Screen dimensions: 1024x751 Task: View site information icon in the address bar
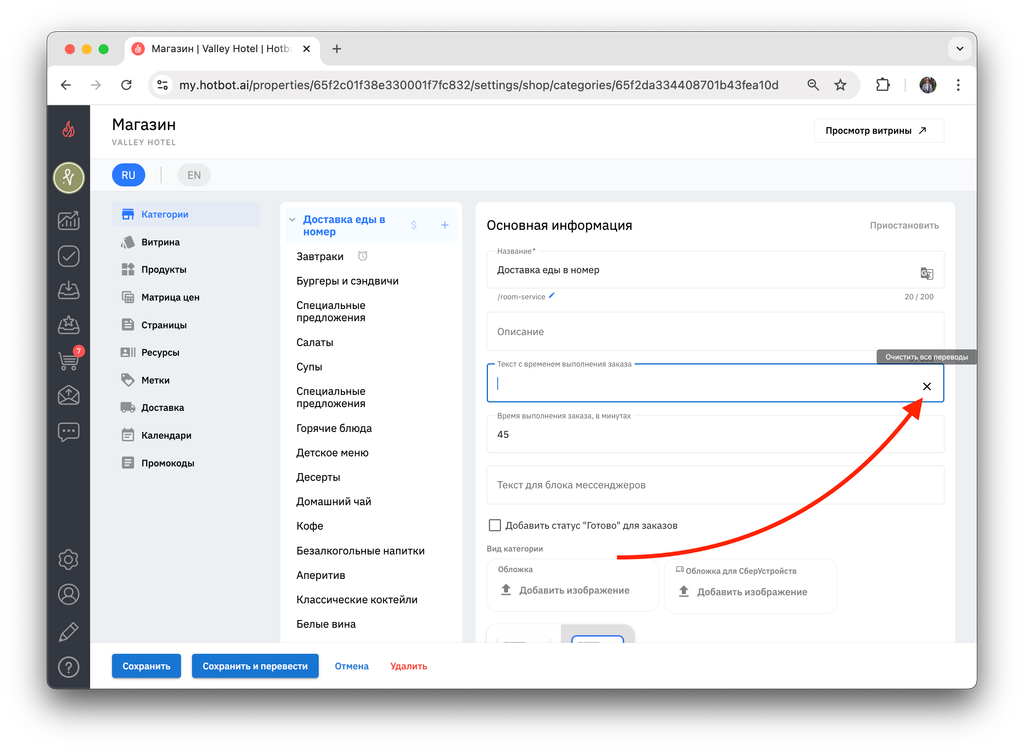(x=163, y=85)
